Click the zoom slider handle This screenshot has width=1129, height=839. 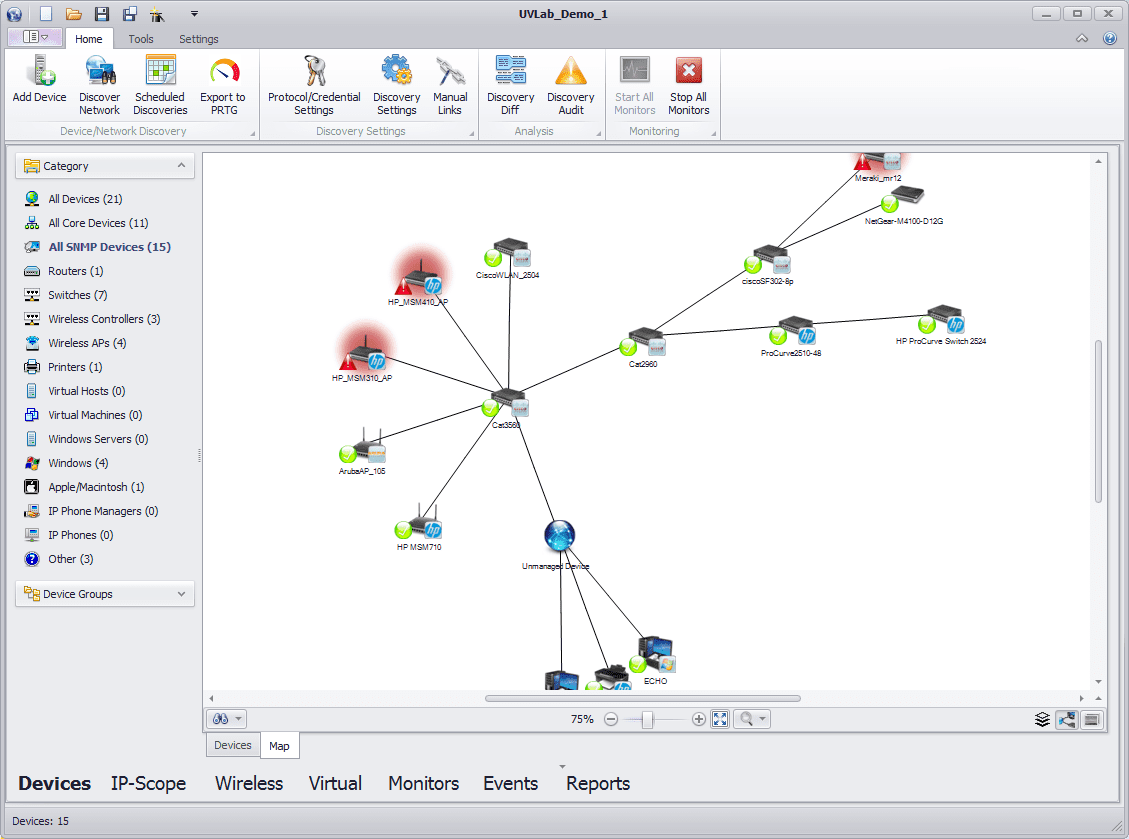[x=647, y=719]
